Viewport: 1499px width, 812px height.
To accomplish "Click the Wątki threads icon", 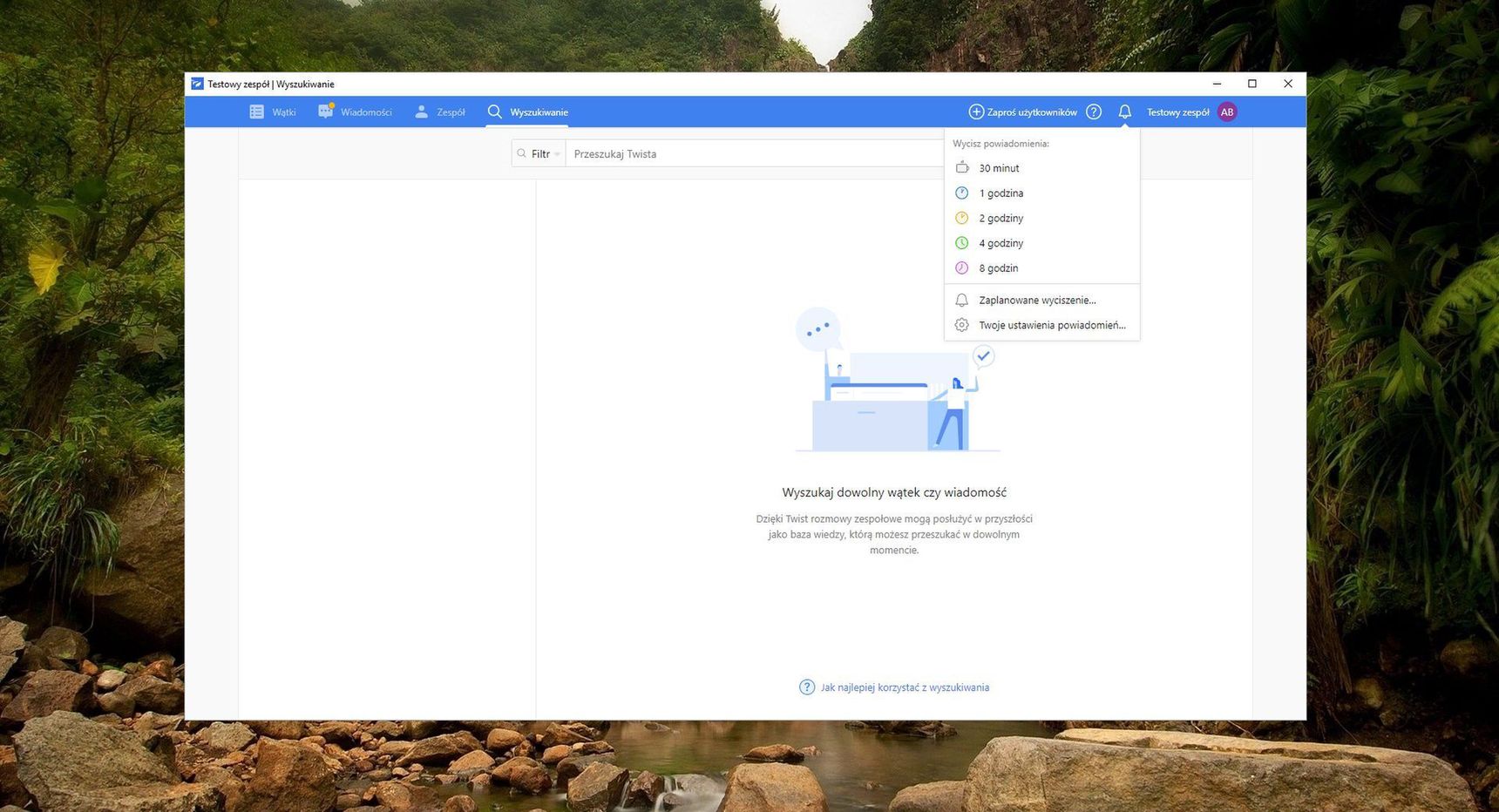I will pos(256,112).
